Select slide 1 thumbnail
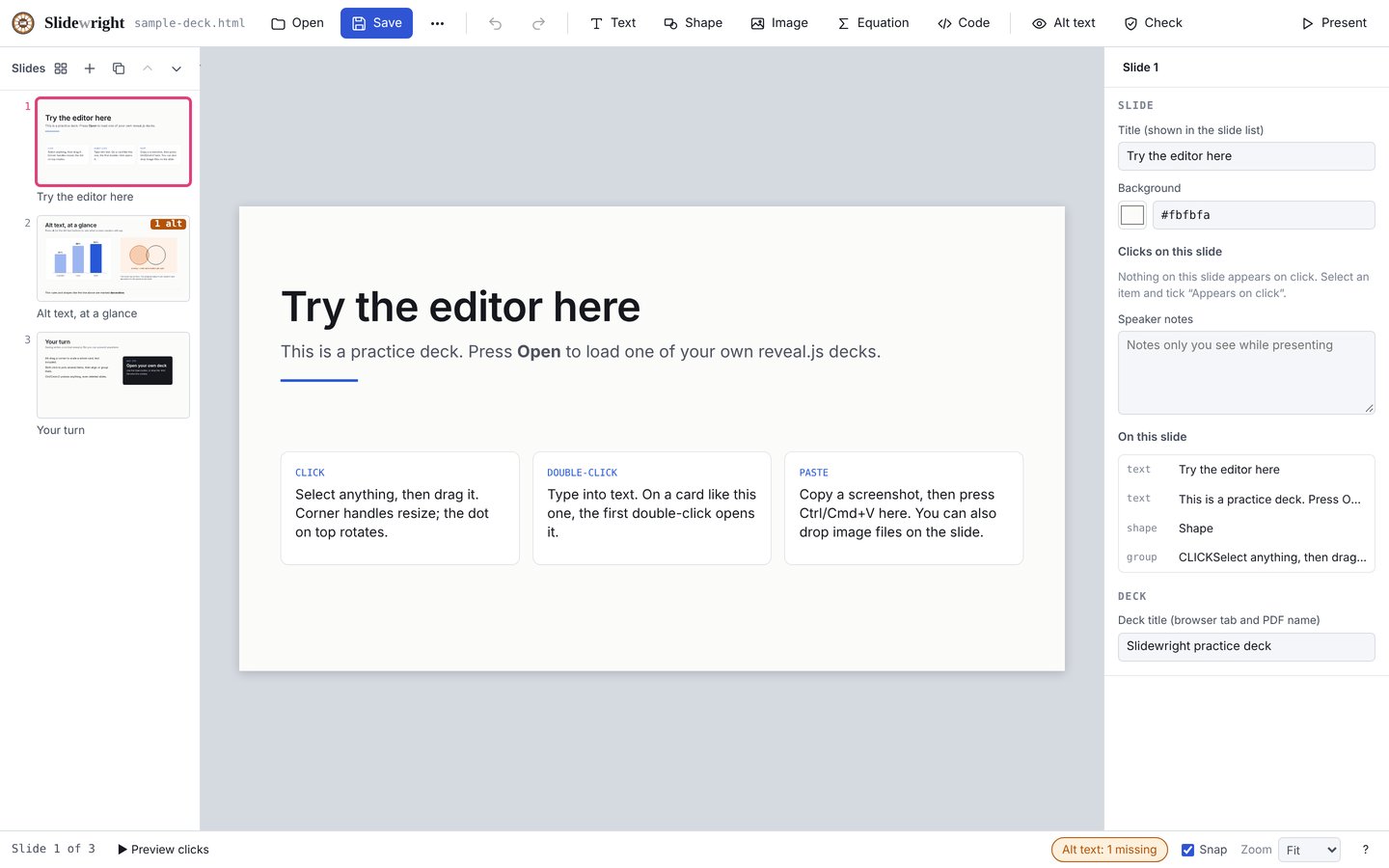 (x=113, y=141)
